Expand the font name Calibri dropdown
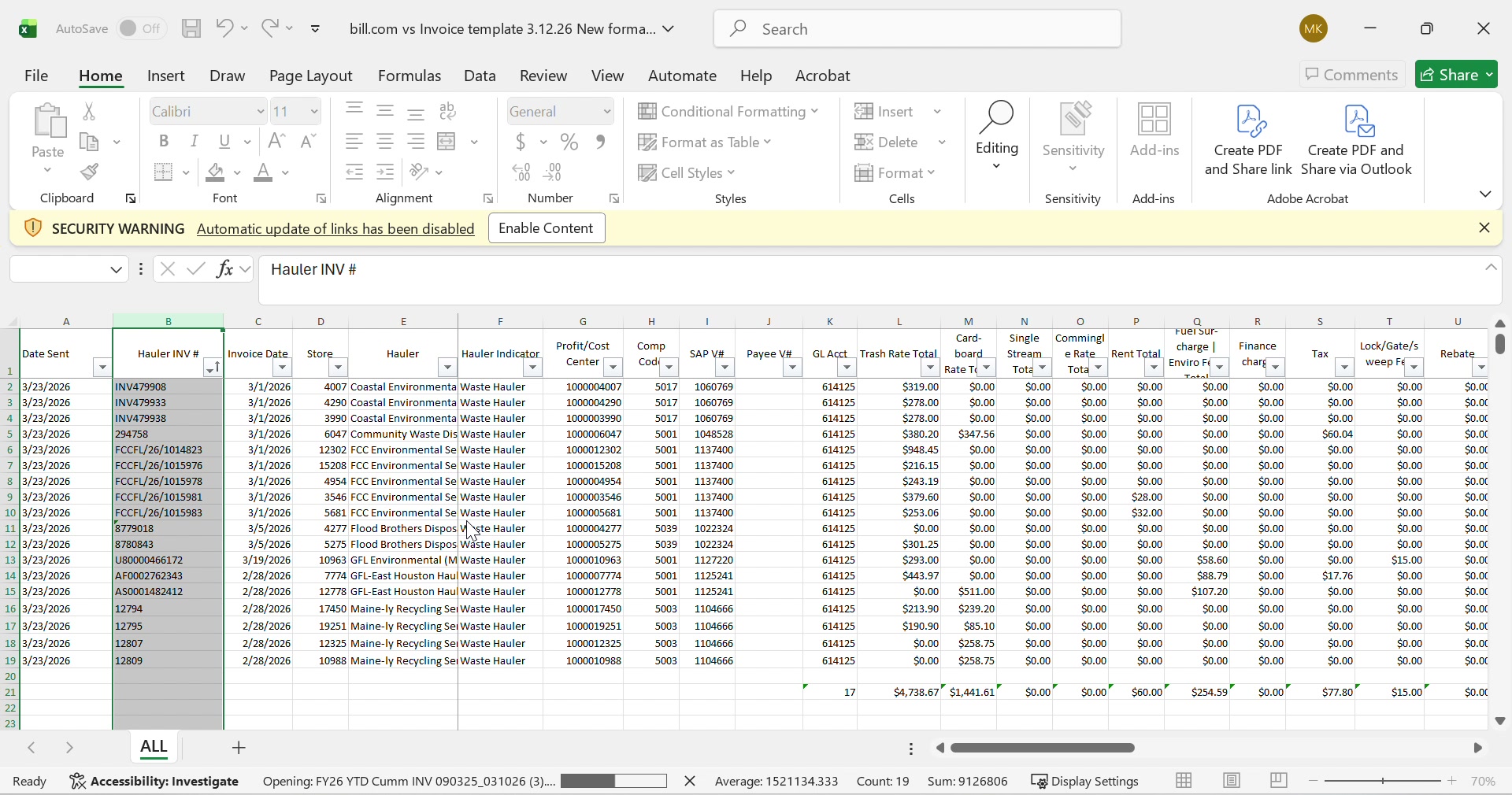The image size is (1512, 795). 260,112
